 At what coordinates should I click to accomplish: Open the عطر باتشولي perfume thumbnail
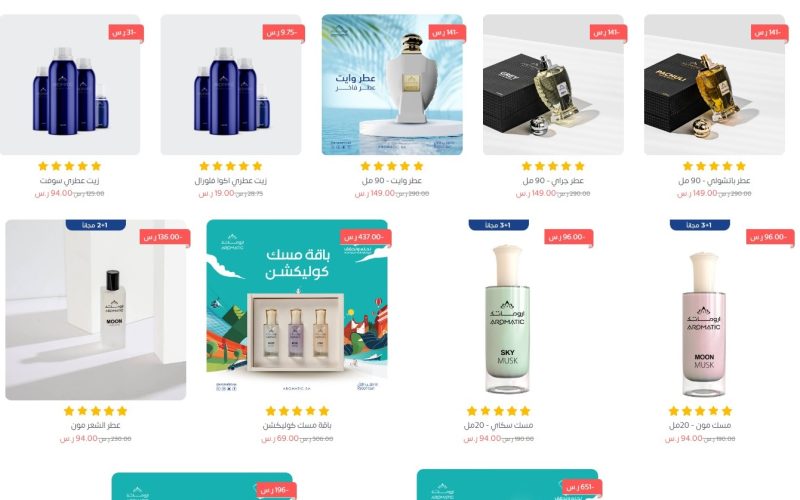point(714,85)
